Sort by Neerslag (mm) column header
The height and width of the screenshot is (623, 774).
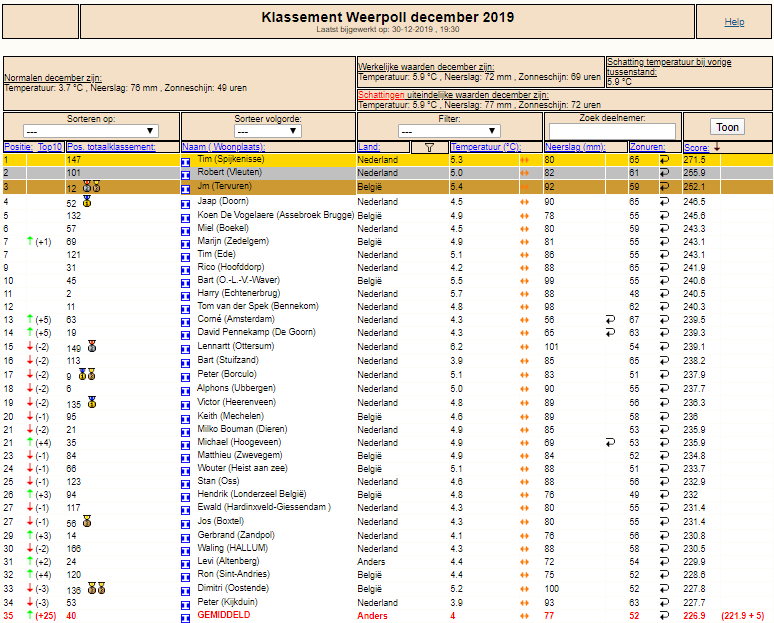(575, 147)
